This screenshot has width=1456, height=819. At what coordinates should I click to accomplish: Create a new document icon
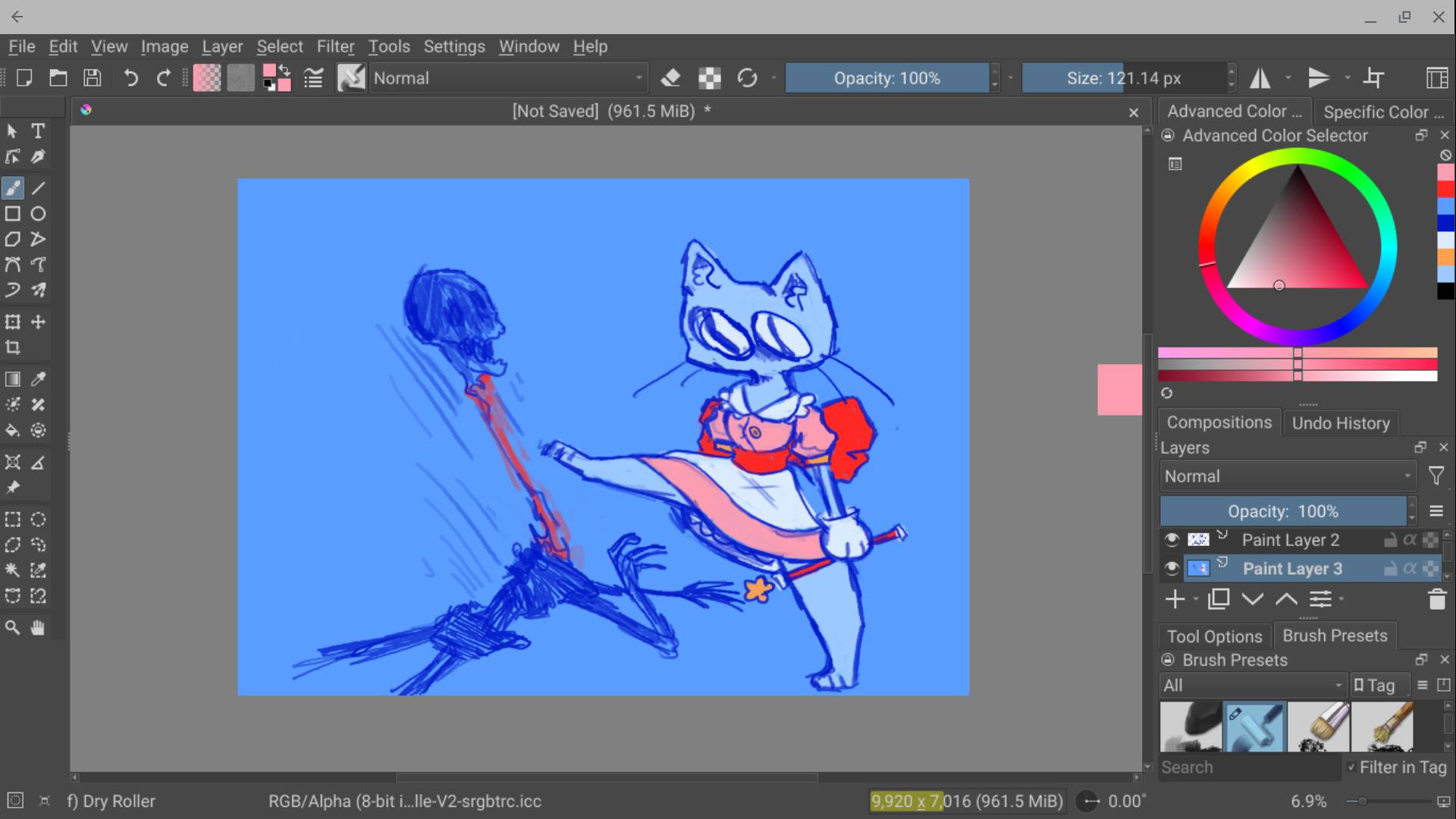(24, 78)
